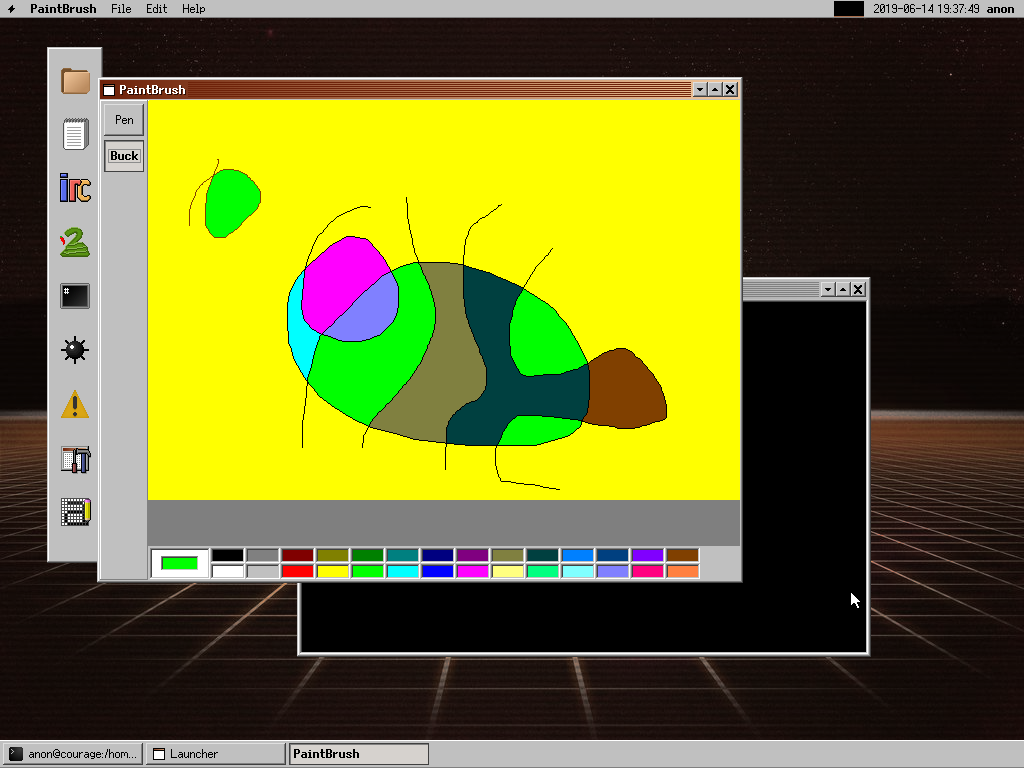Click the yellow warning triangle launcher icon

click(x=75, y=404)
